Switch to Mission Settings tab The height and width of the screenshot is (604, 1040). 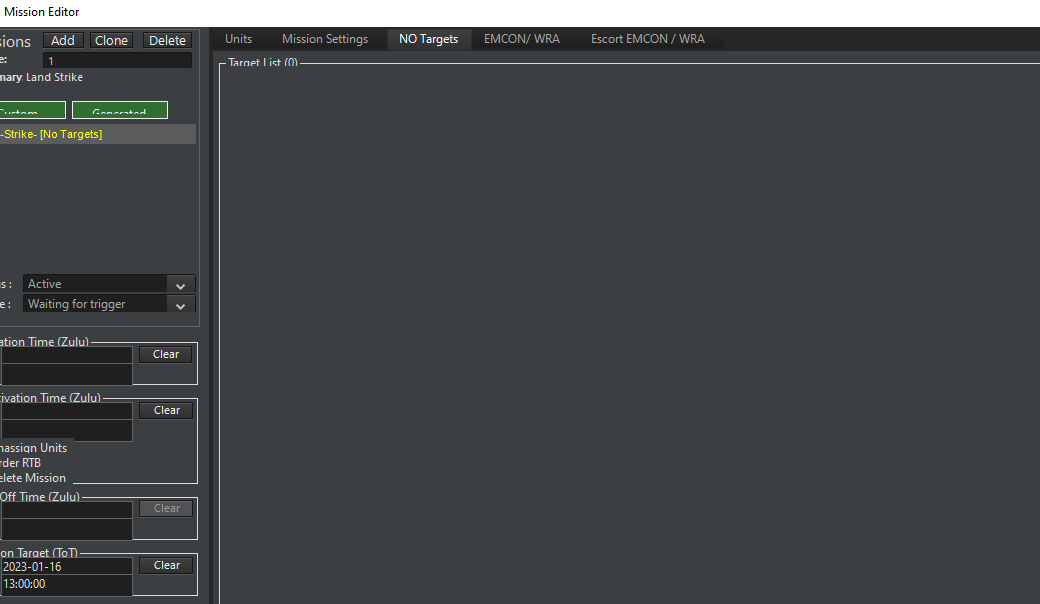[325, 39]
